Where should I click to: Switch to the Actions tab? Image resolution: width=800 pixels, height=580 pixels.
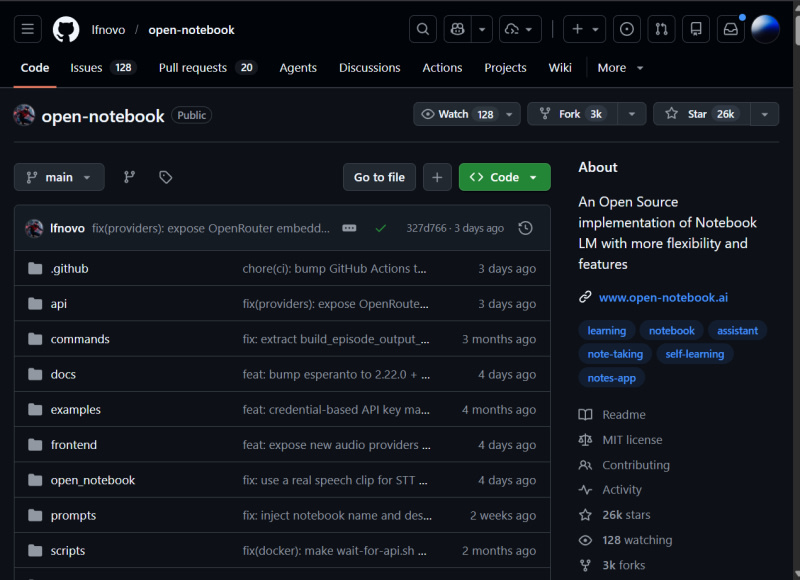(442, 68)
